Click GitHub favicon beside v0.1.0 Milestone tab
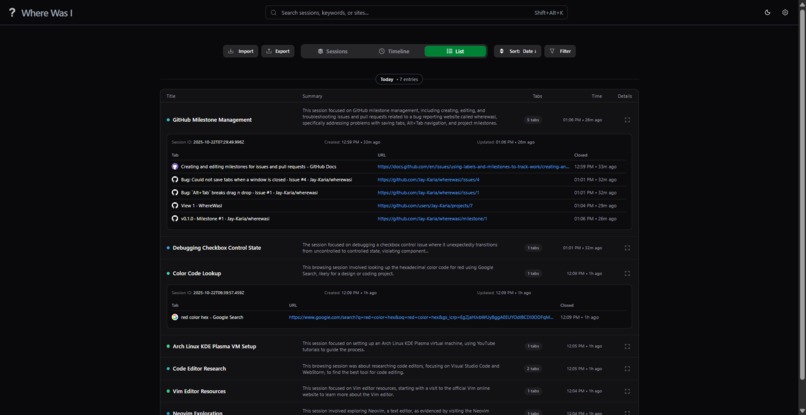806x415 pixels. pyautogui.click(x=175, y=219)
